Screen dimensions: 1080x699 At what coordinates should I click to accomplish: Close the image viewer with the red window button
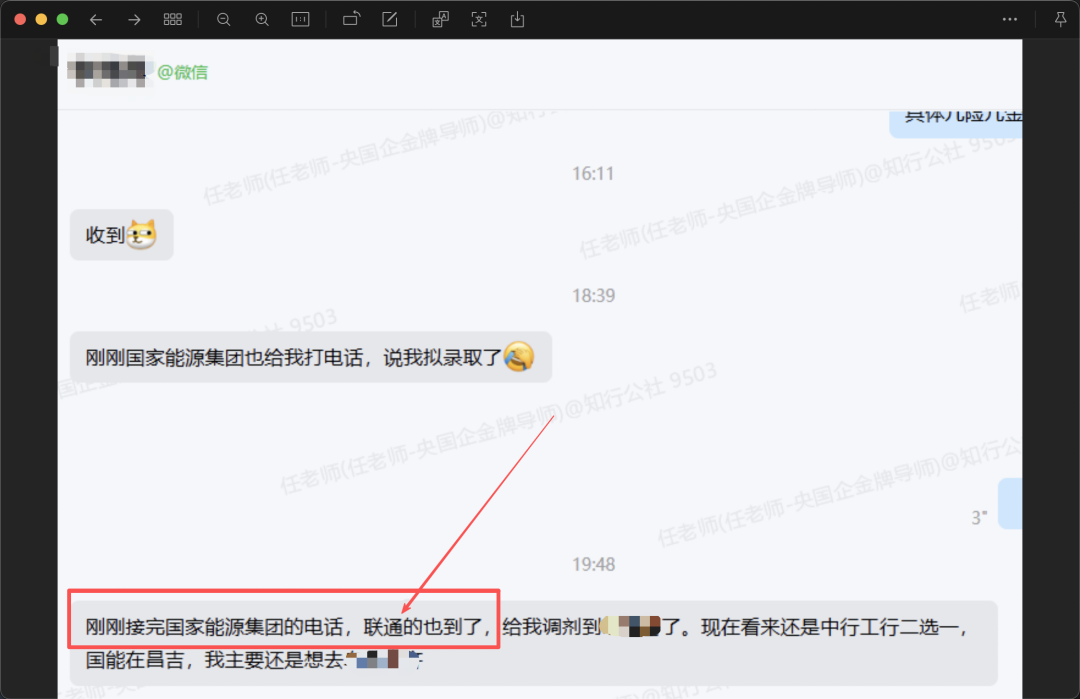(20, 19)
